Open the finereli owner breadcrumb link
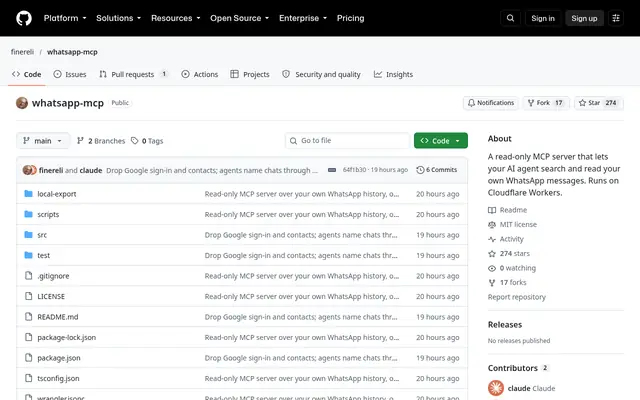The image size is (640, 400). point(22,52)
